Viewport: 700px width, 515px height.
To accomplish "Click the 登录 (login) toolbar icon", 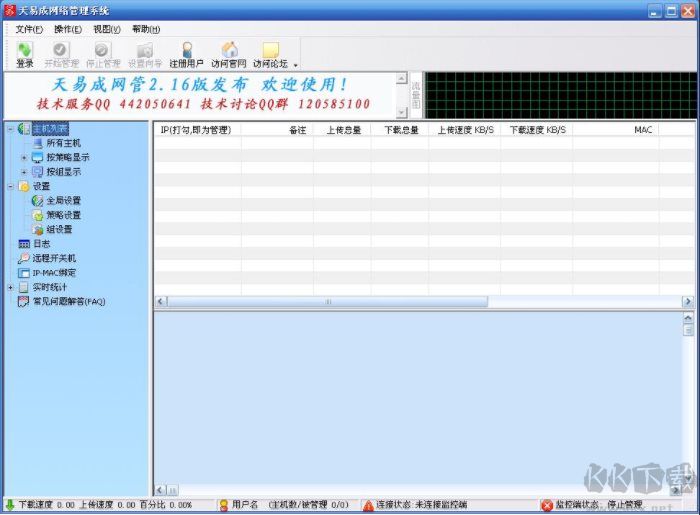I will 25,54.
